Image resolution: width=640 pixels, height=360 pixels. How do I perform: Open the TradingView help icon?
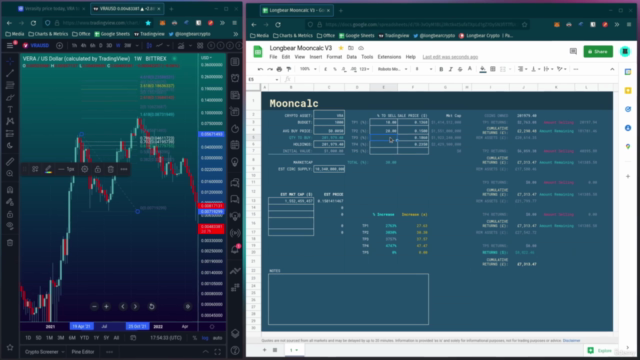click(235, 350)
